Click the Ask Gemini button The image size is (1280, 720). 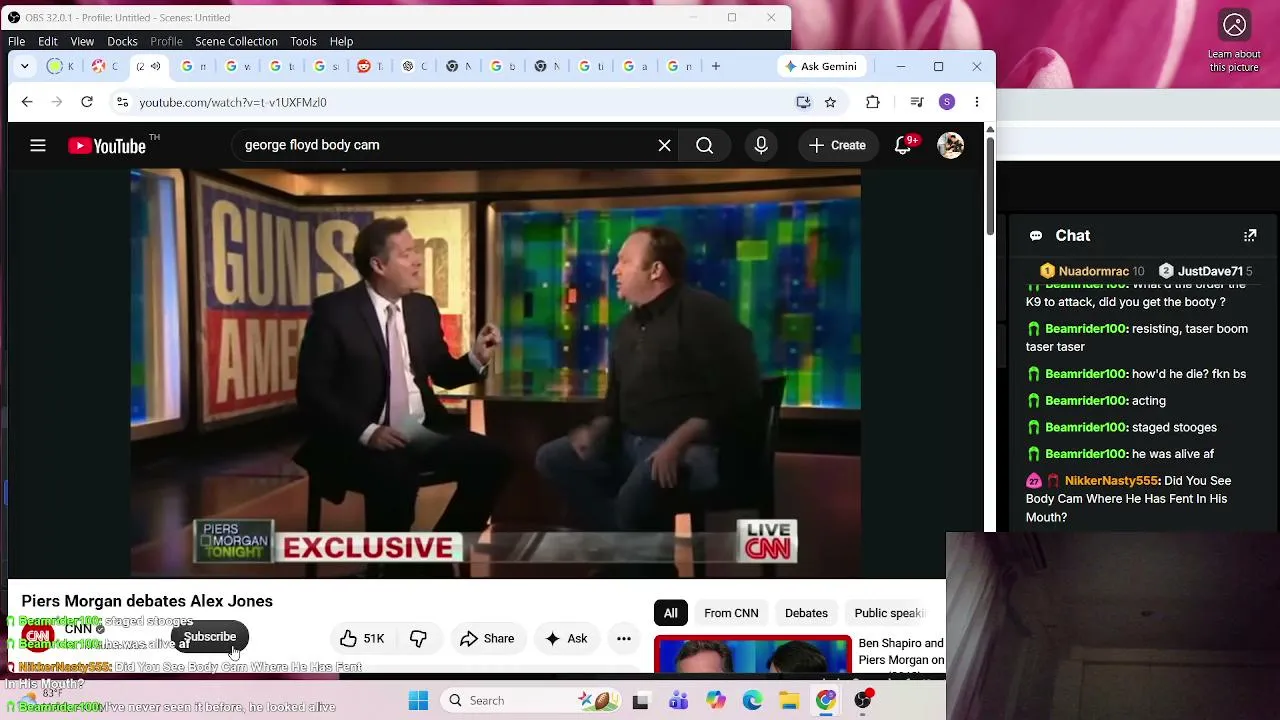[821, 66]
